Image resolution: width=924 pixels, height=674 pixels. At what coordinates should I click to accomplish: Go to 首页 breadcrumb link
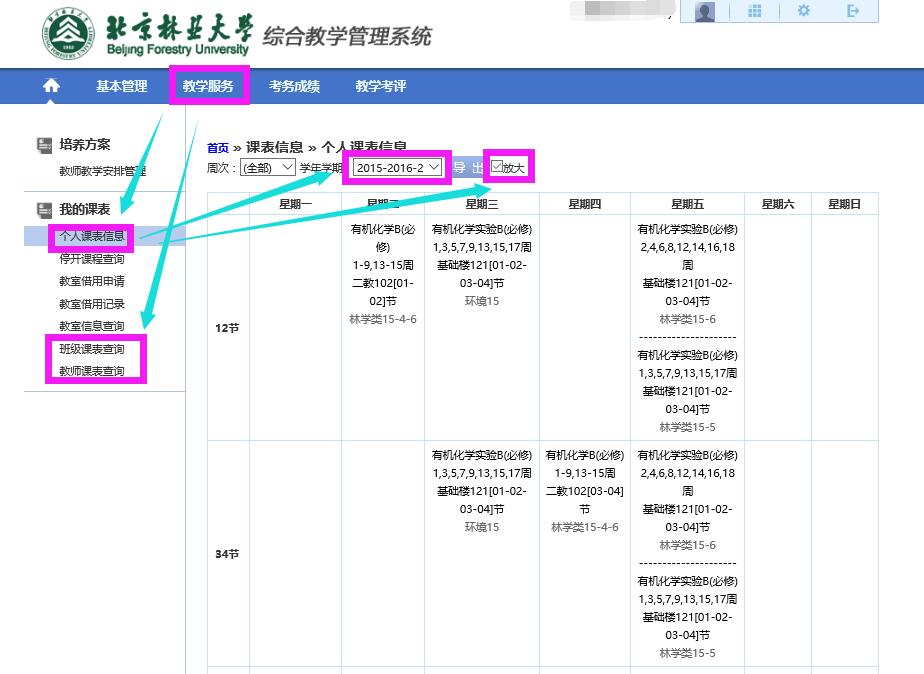click(x=217, y=148)
